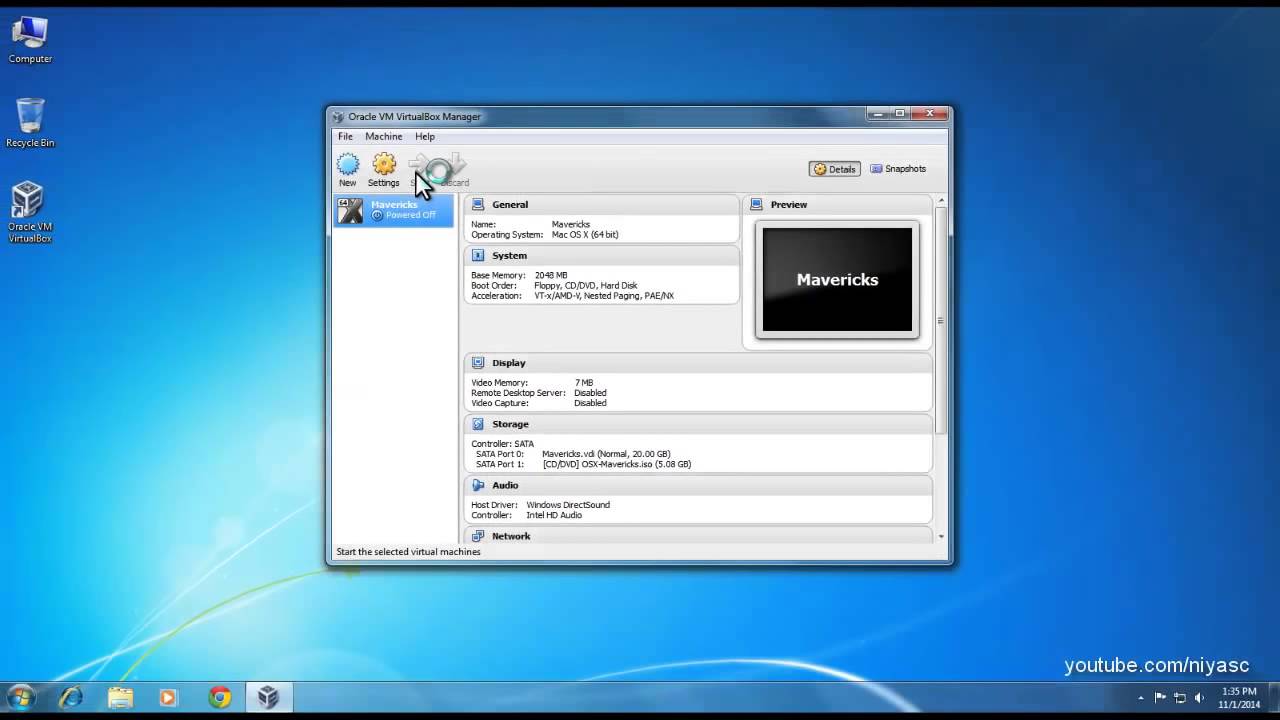Click the volume speaker tray icon
Screen dimensions: 1280x720
coord(1199,698)
